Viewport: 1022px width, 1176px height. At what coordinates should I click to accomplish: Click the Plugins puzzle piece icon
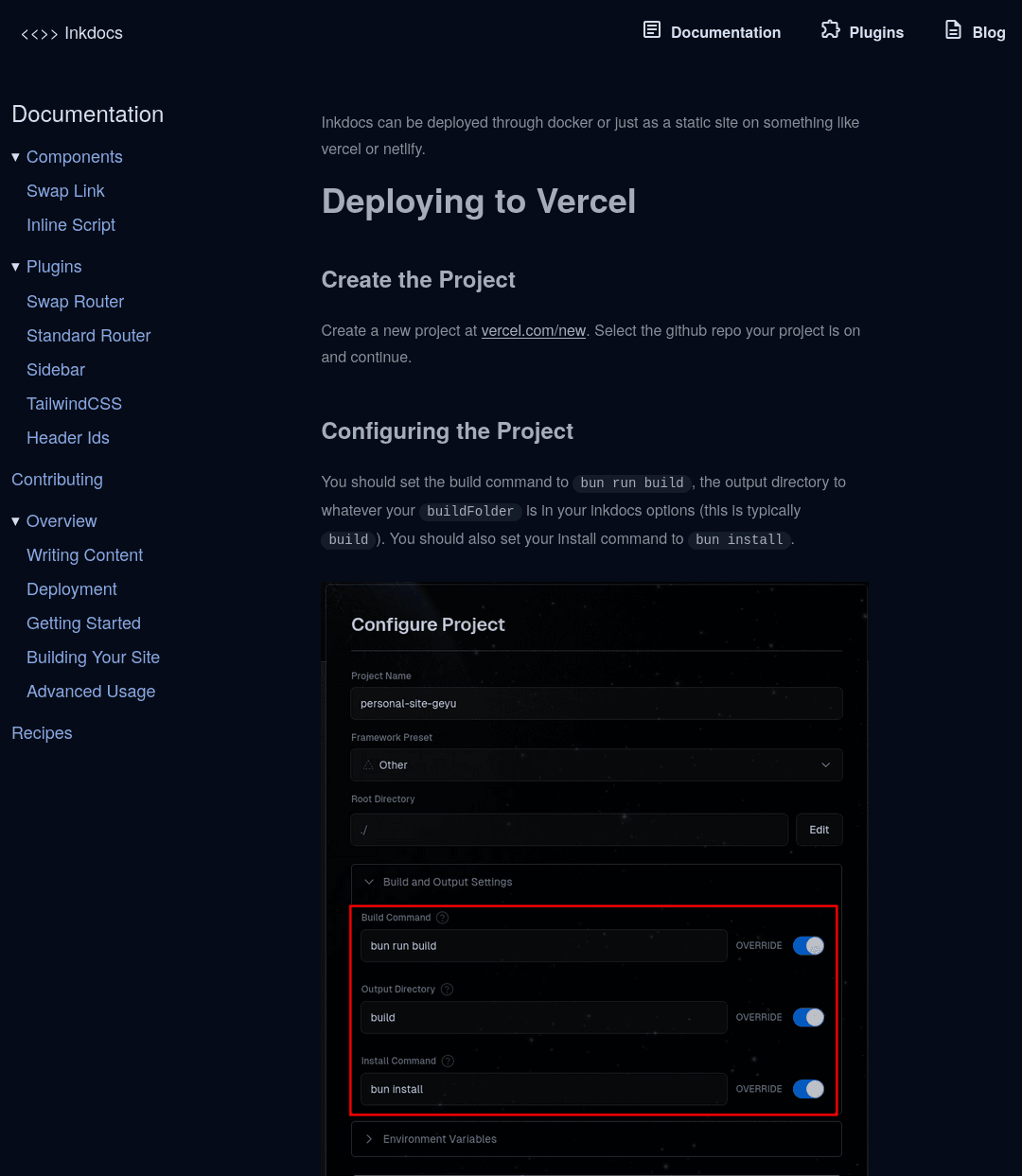[x=830, y=29]
